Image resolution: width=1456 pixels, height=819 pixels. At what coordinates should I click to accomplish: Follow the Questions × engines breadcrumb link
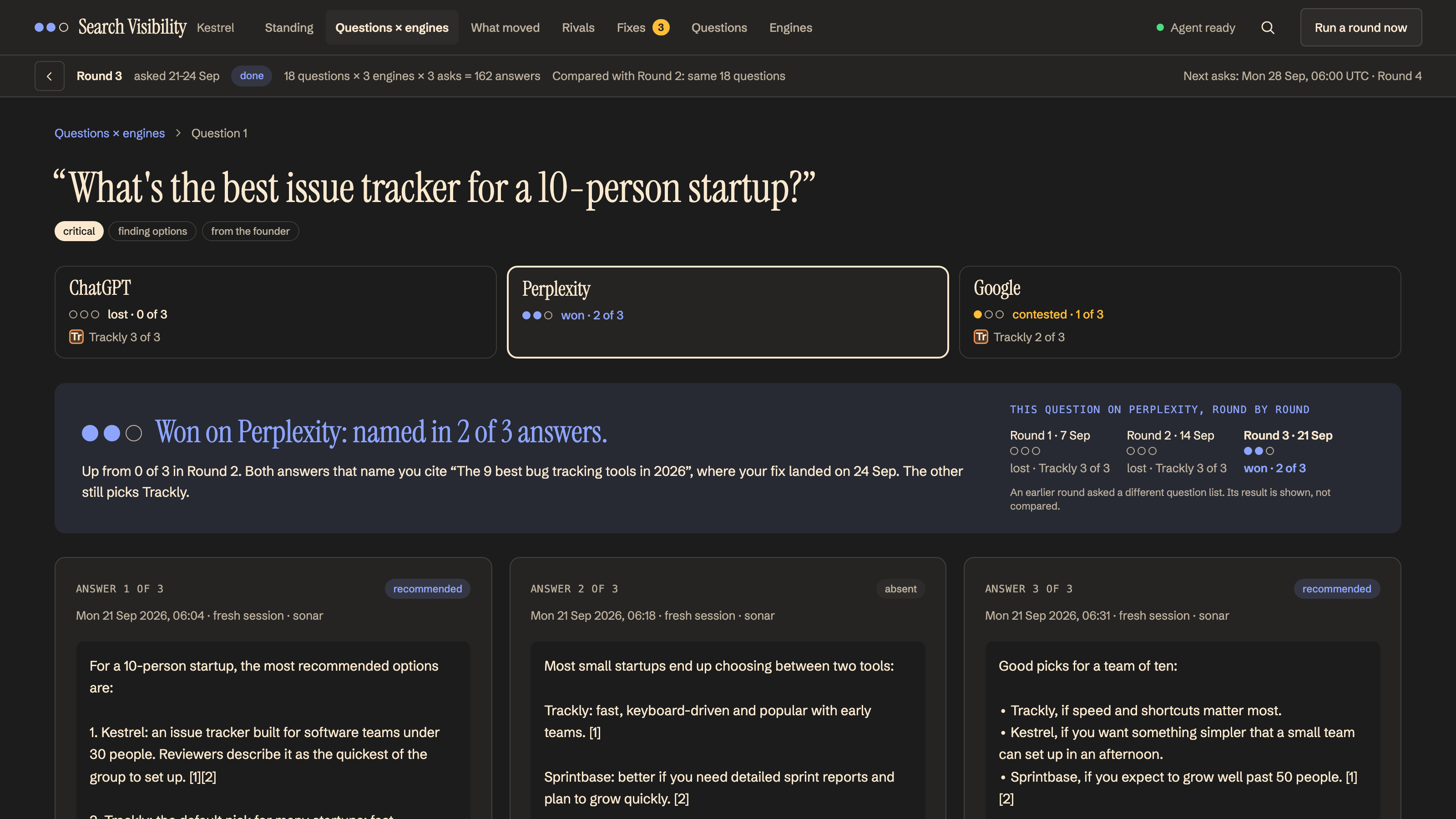pos(110,133)
